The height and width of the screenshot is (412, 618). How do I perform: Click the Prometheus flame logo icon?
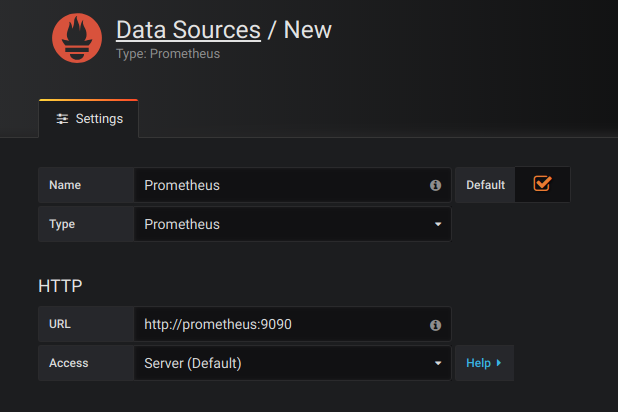click(x=77, y=38)
